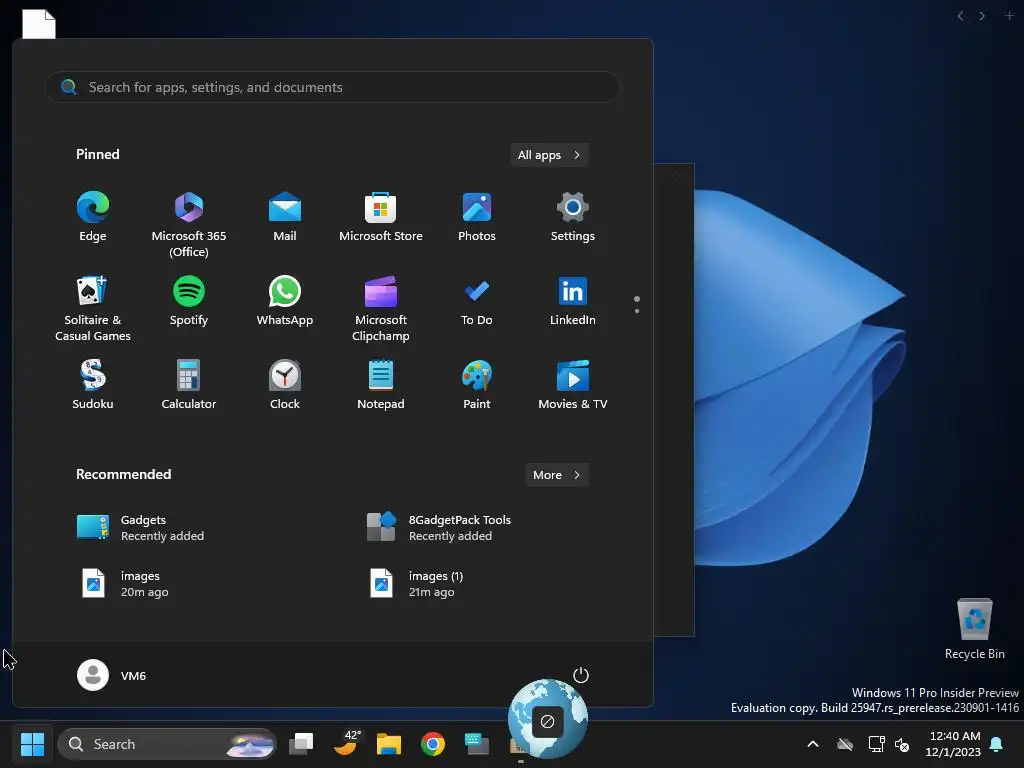Expand the All apps list

[549, 155]
